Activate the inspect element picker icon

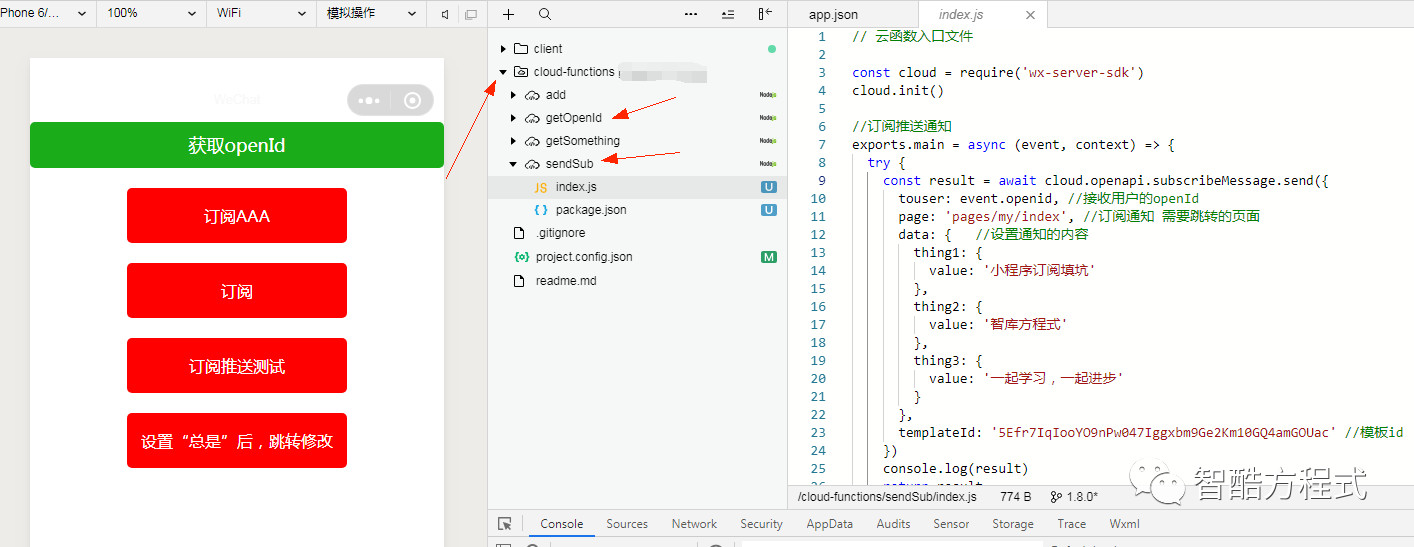pos(505,524)
